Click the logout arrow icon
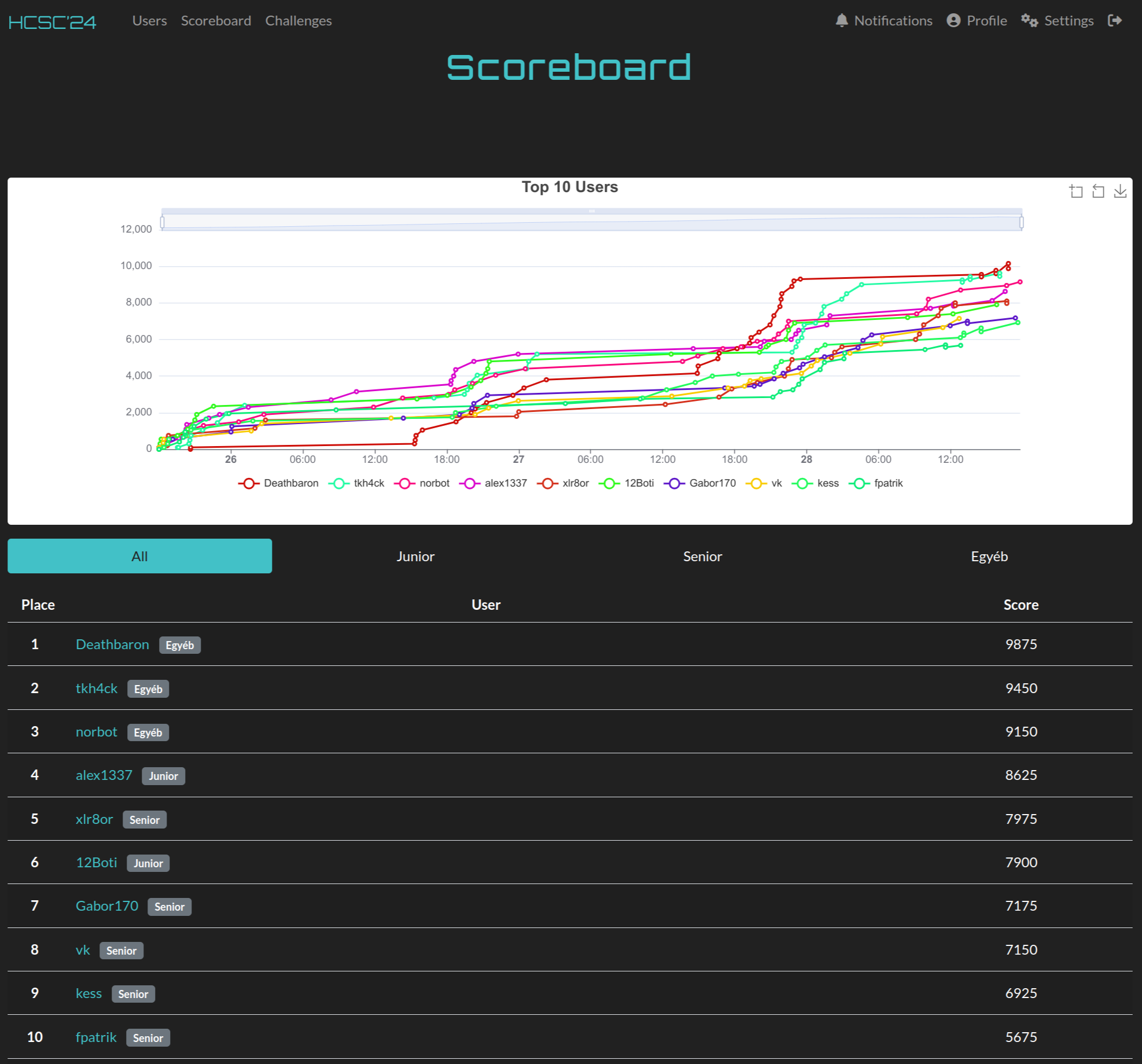This screenshot has width=1142, height=1064. click(x=1115, y=21)
